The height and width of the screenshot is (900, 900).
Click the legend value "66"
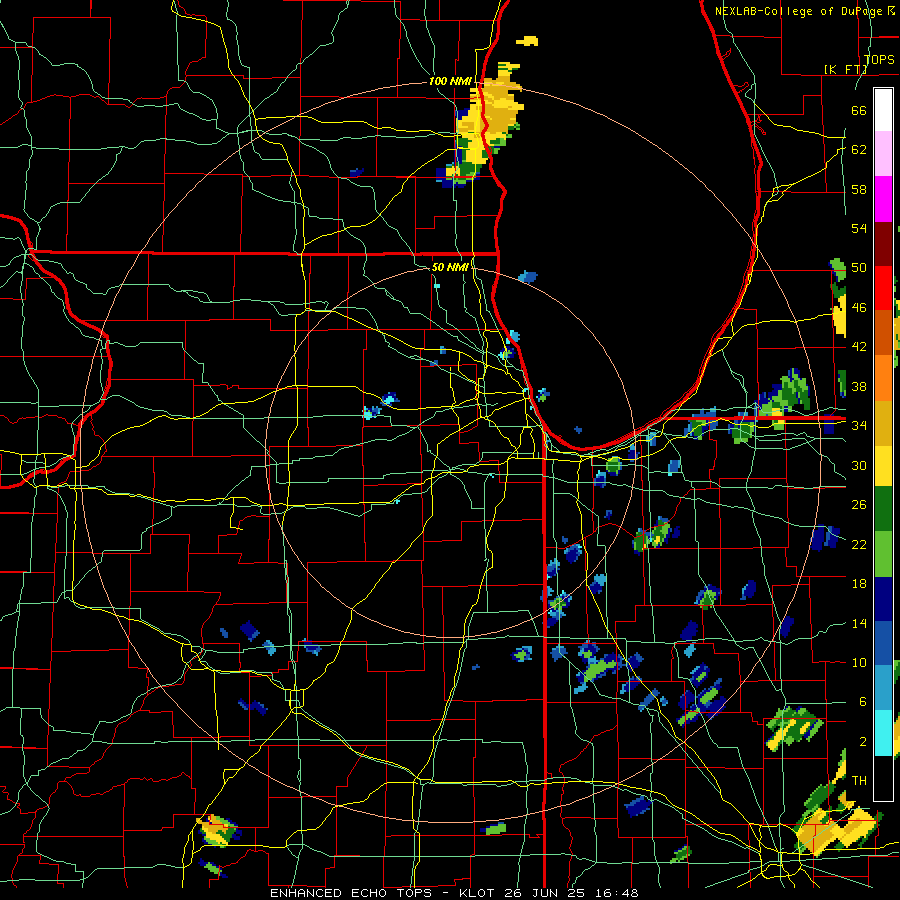pos(859,110)
